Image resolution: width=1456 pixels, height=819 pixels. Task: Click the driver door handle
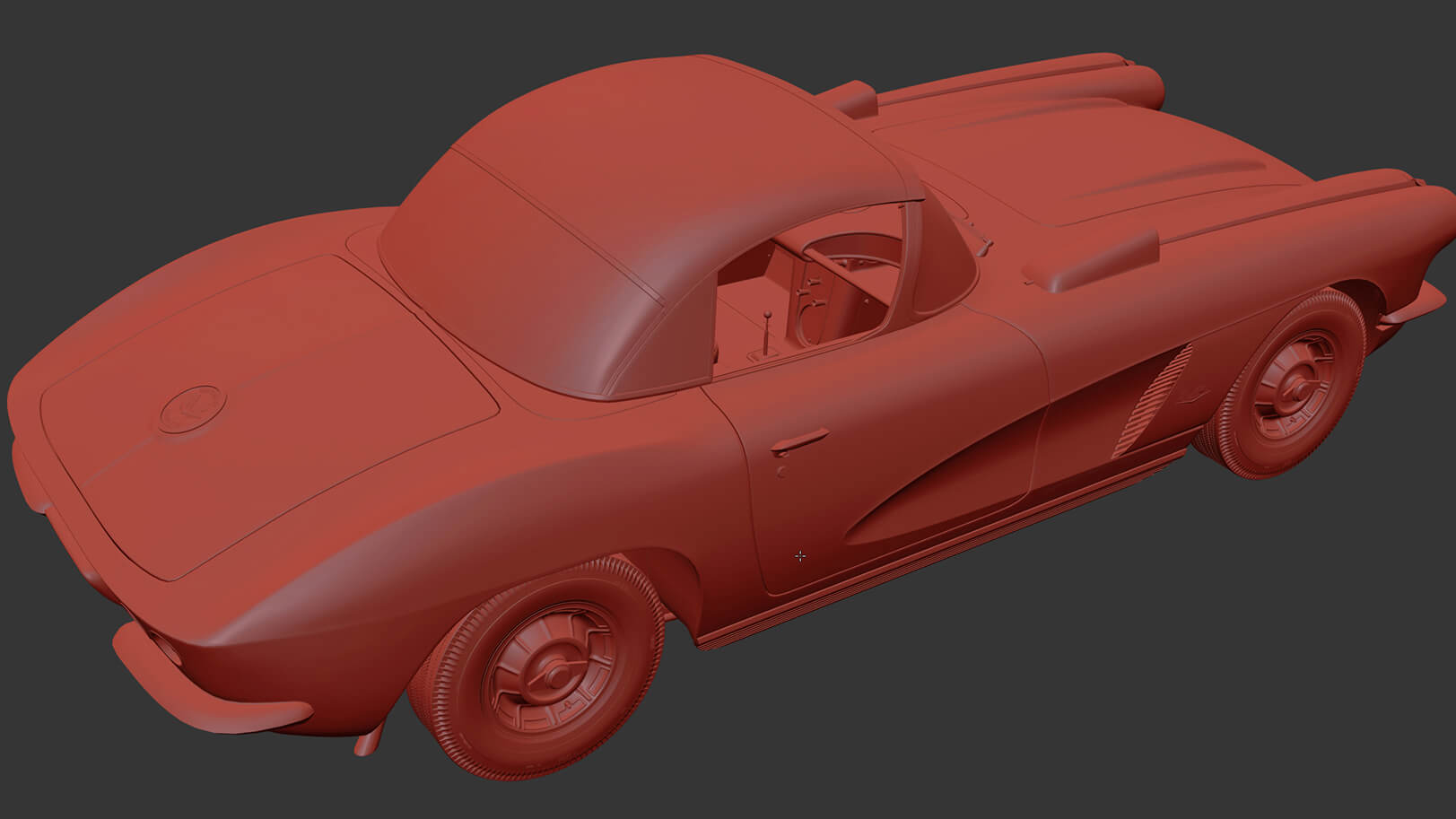(x=800, y=440)
